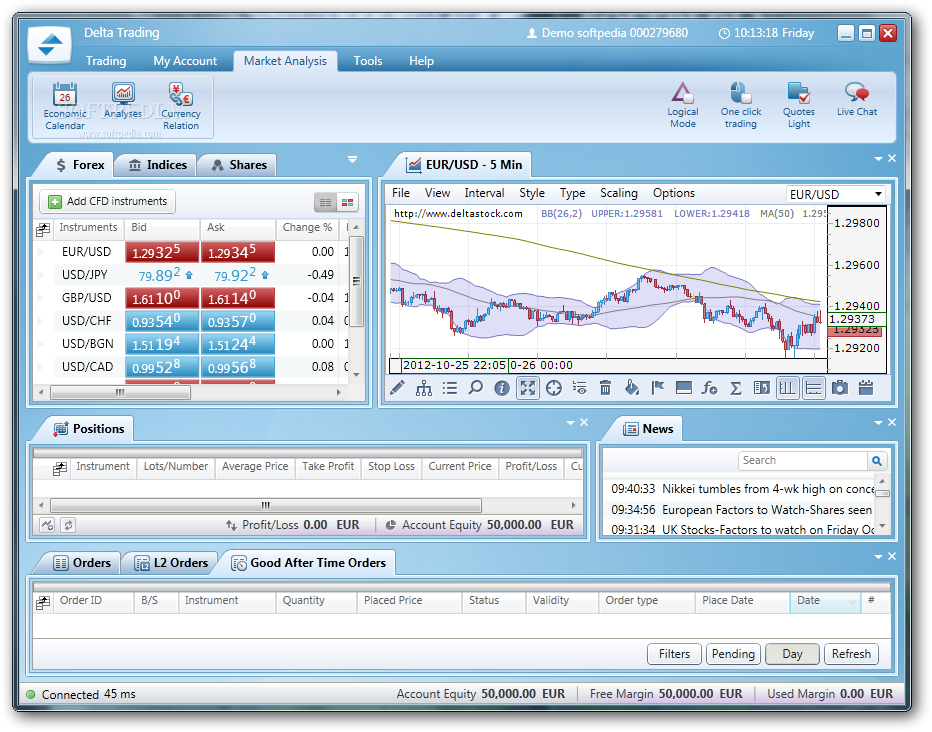The image size is (932, 732).
Task: Click the info icon in chart toolbar
Action: (502, 388)
